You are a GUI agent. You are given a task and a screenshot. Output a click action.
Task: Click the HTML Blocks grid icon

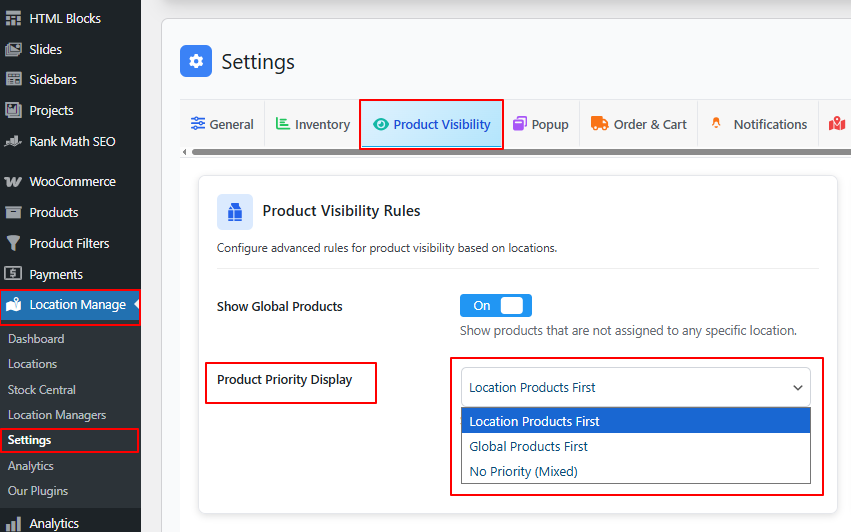14,18
